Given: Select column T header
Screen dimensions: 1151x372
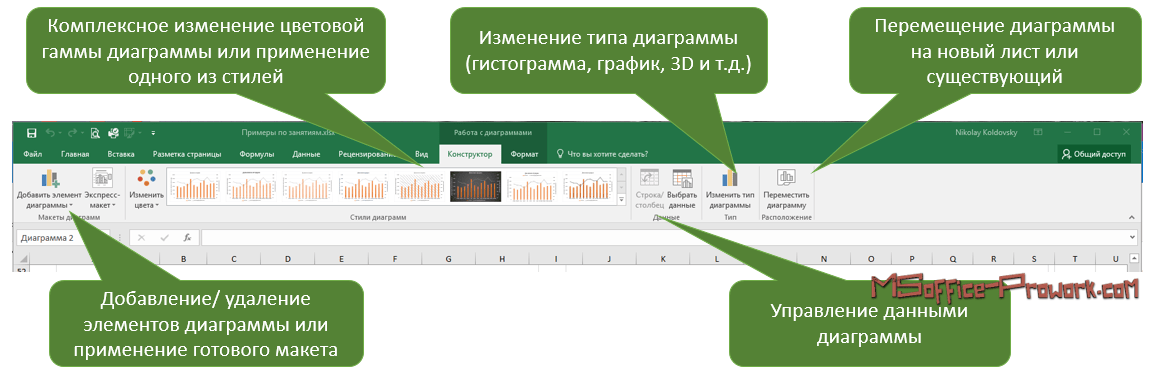Looking at the screenshot, I should pyautogui.click(x=1075, y=259).
